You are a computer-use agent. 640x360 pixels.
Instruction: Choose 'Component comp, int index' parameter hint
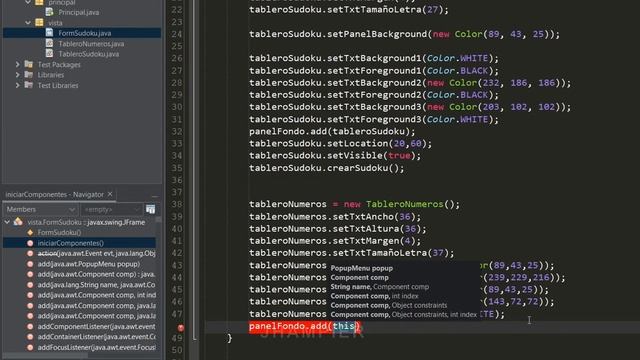tap(374, 296)
